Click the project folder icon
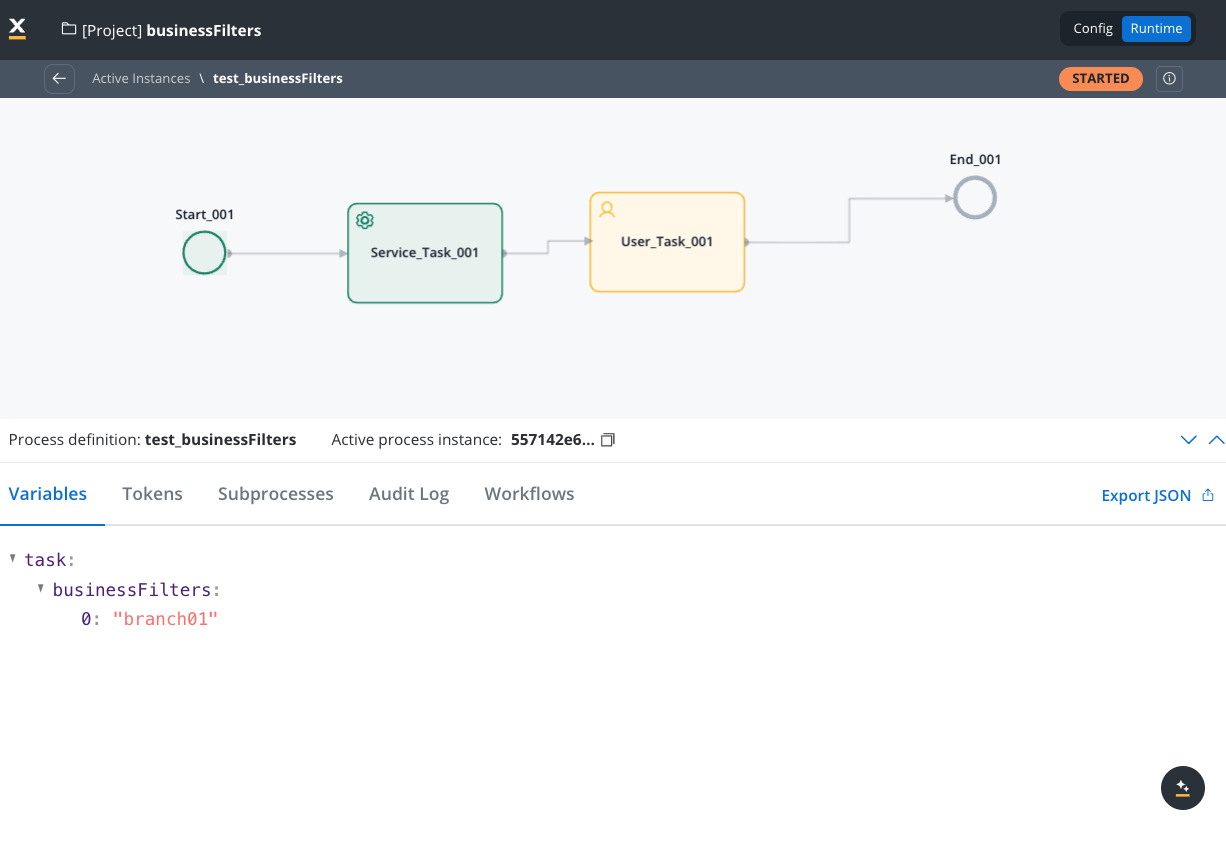Viewport: 1226px width, 845px height. click(x=69, y=30)
